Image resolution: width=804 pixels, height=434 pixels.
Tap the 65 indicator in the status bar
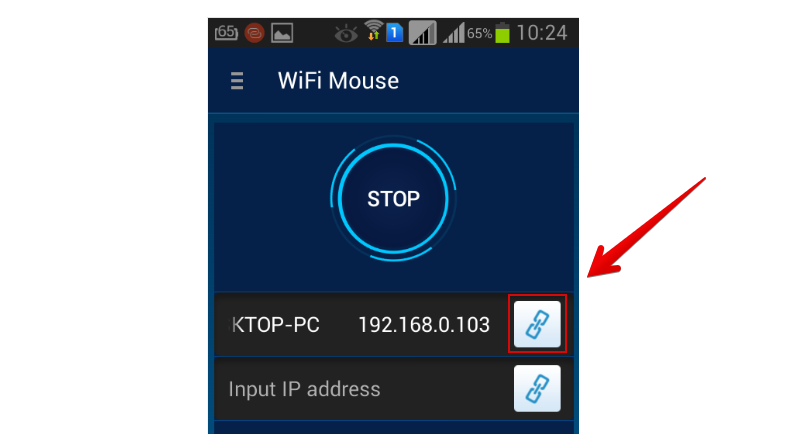click(x=226, y=33)
